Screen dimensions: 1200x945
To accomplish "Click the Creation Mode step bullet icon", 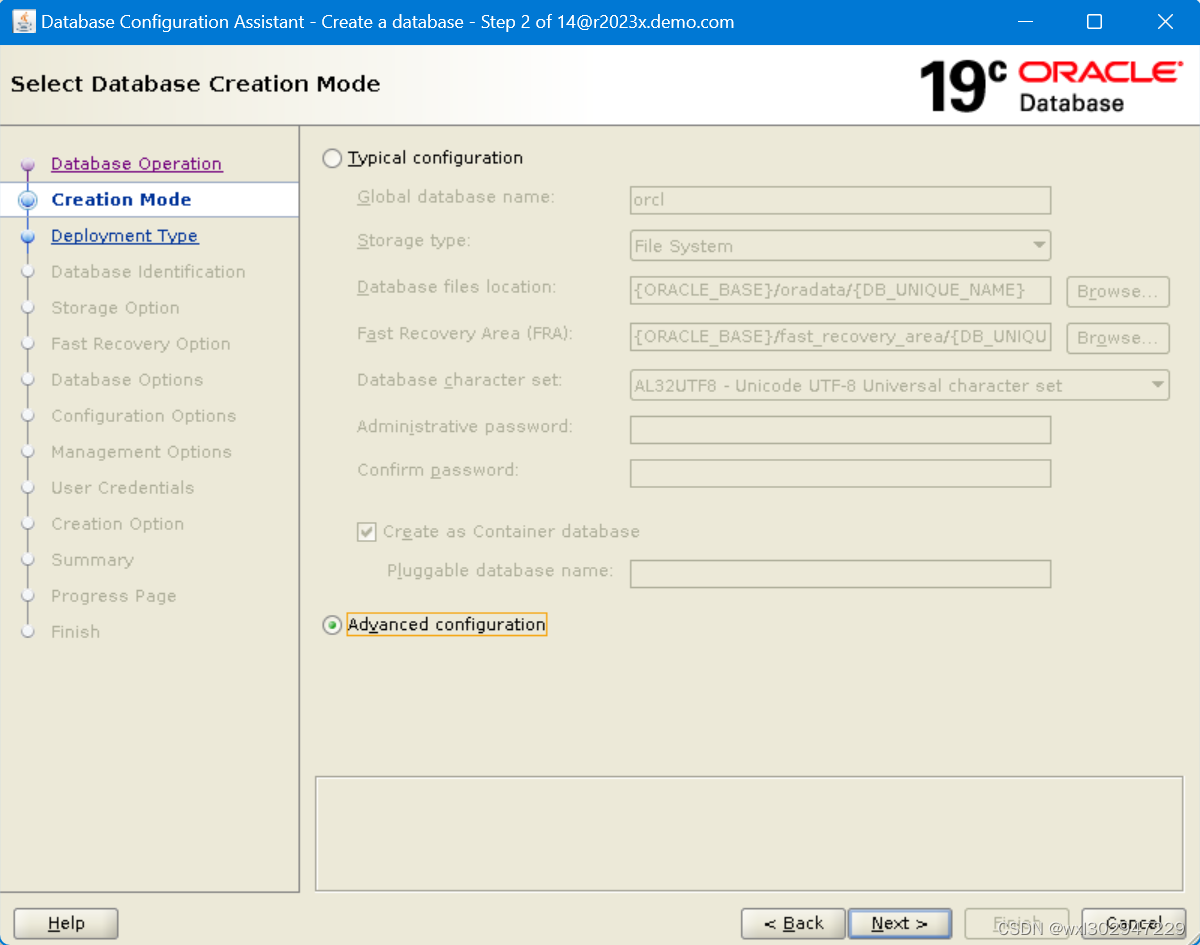I will pos(28,200).
